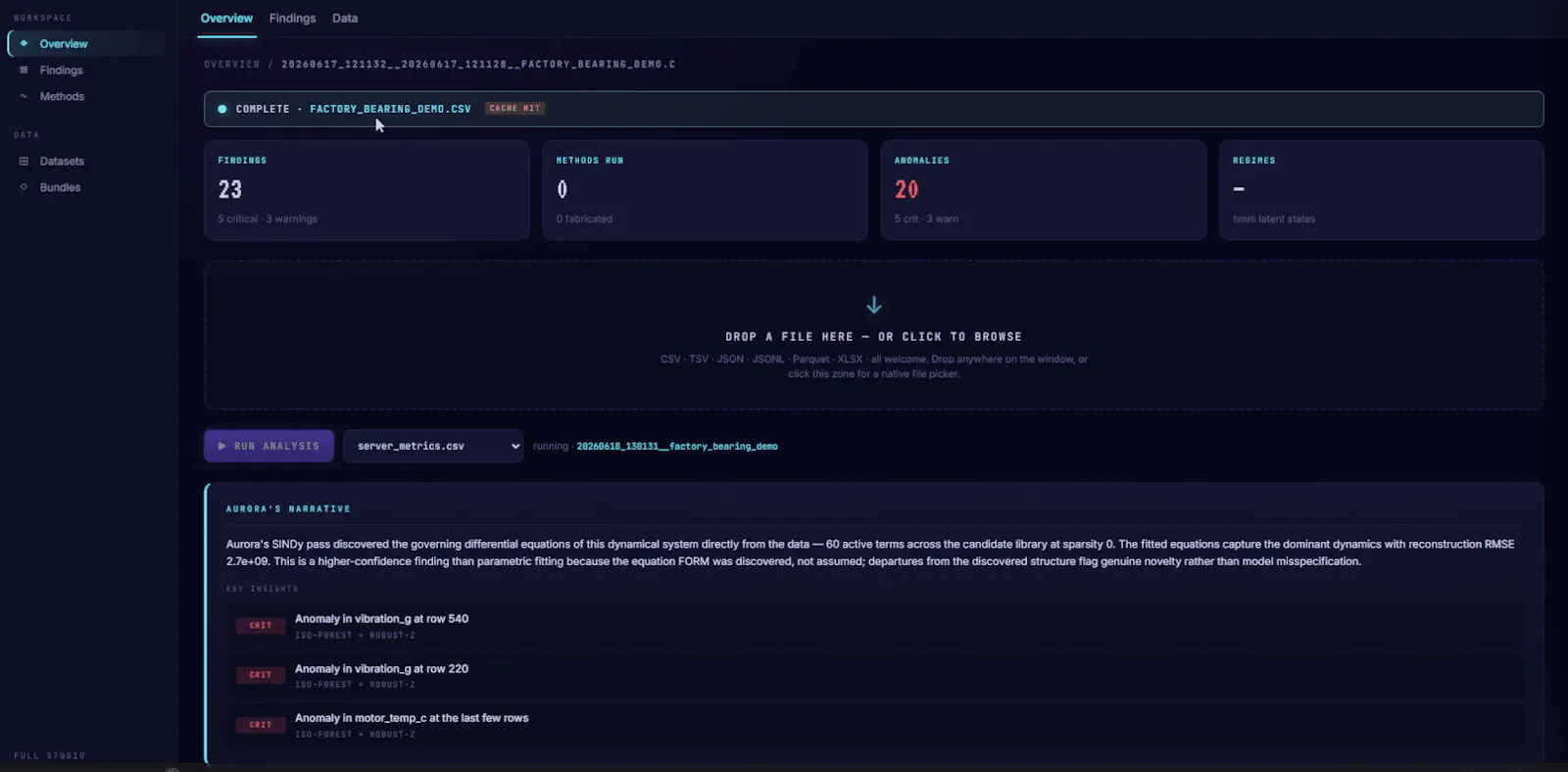The height and width of the screenshot is (772, 1568).
Task: Click the download arrow in drop zone
Action: coord(874,306)
